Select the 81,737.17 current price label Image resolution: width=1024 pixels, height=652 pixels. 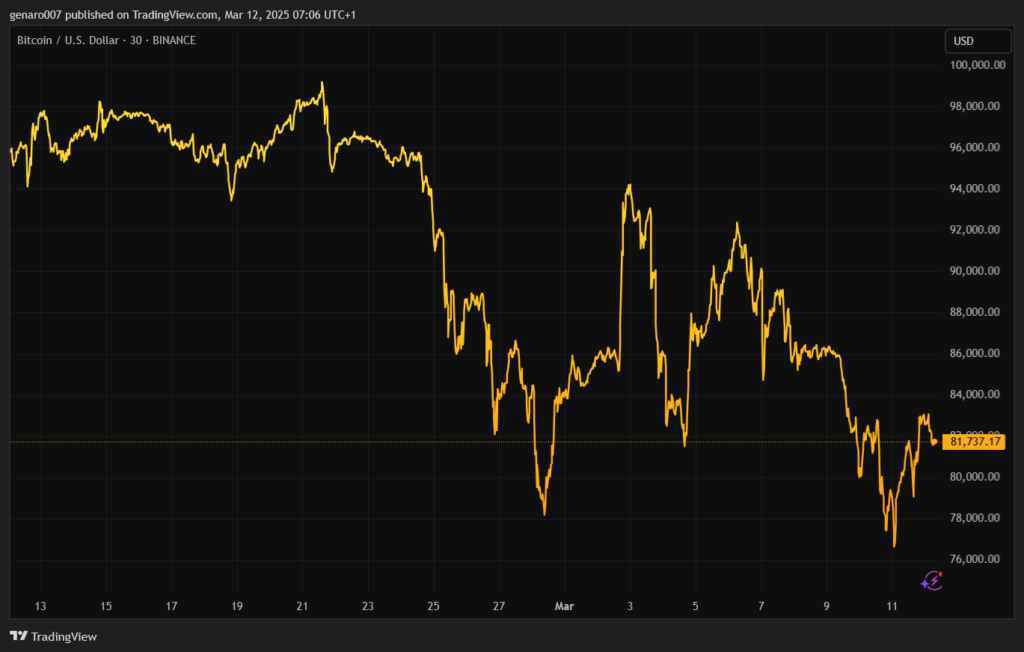(976, 441)
